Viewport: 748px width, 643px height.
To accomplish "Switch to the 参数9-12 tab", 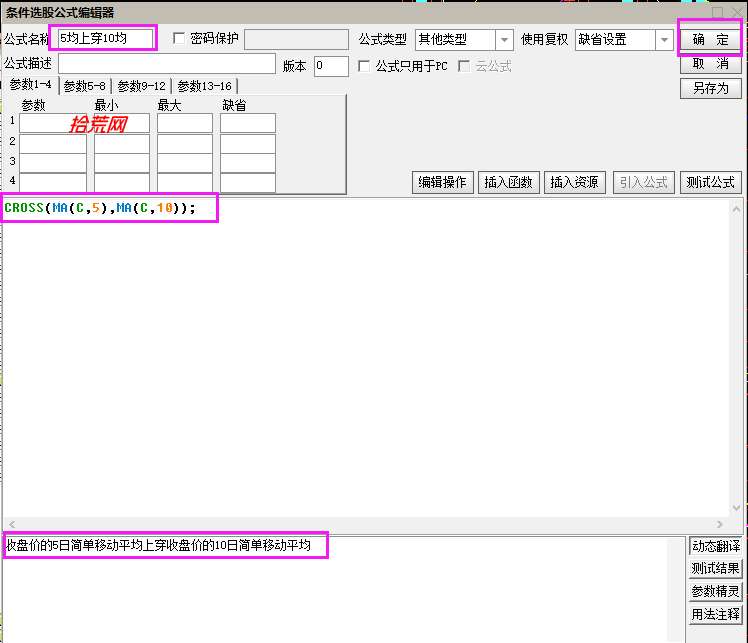I will (x=141, y=86).
